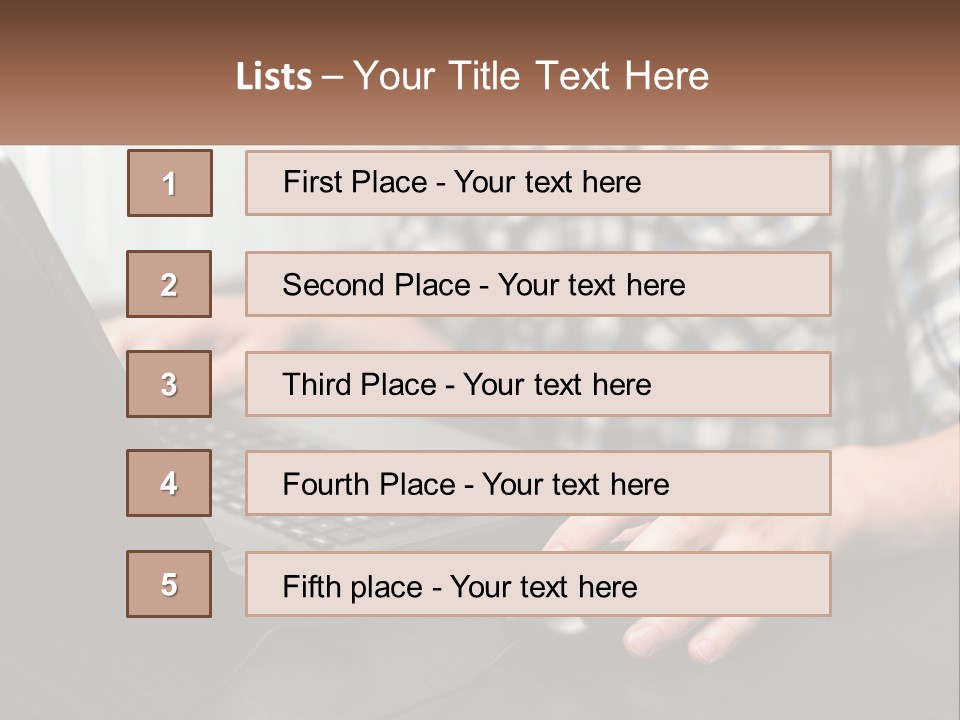The image size is (960, 720).
Task: Select the box labeled 3
Action: coord(169,384)
